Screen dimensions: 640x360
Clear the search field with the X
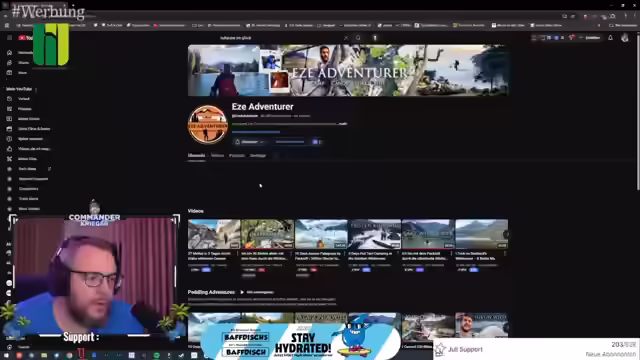[346, 38]
